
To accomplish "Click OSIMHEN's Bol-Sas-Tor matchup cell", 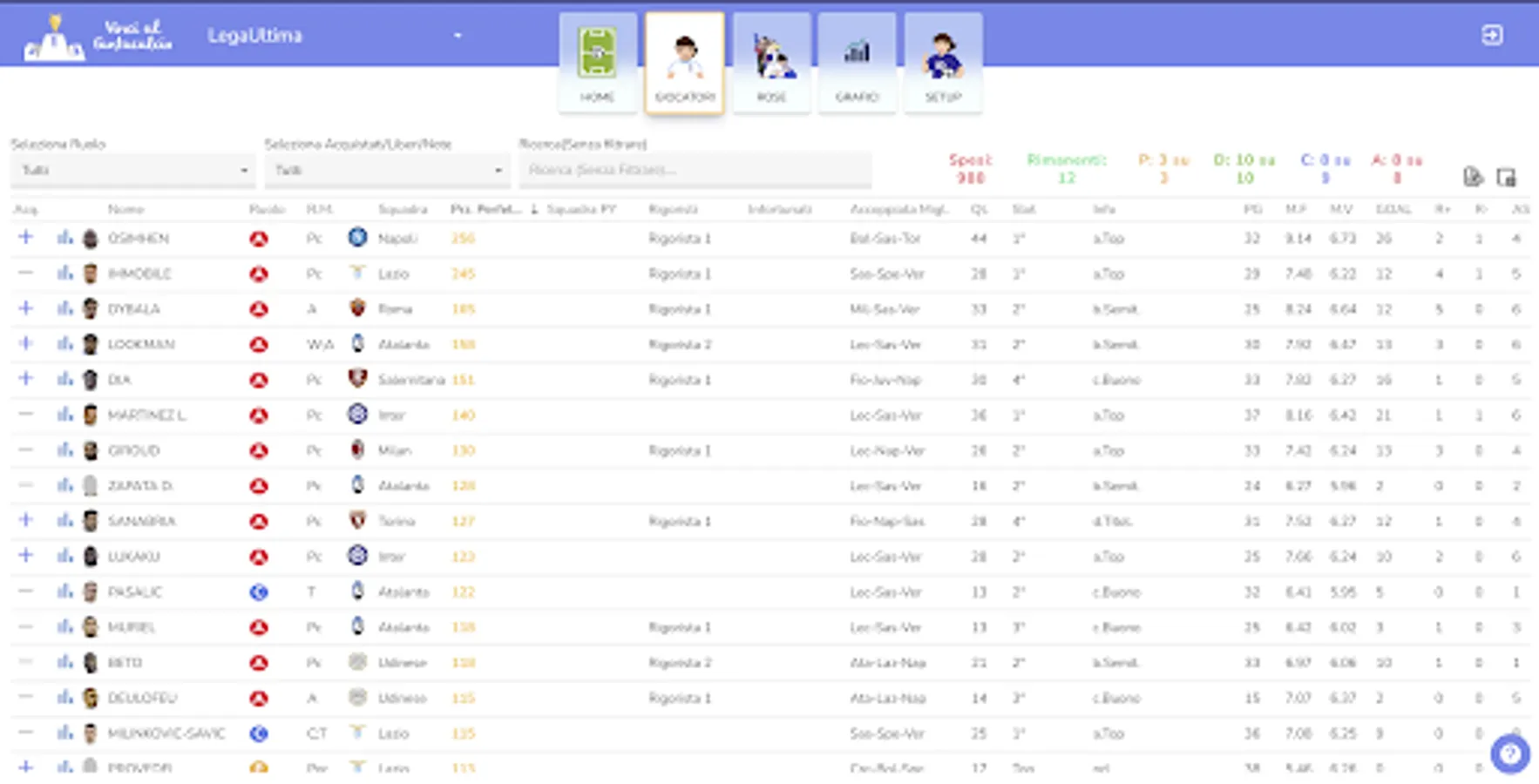I will click(885, 239).
